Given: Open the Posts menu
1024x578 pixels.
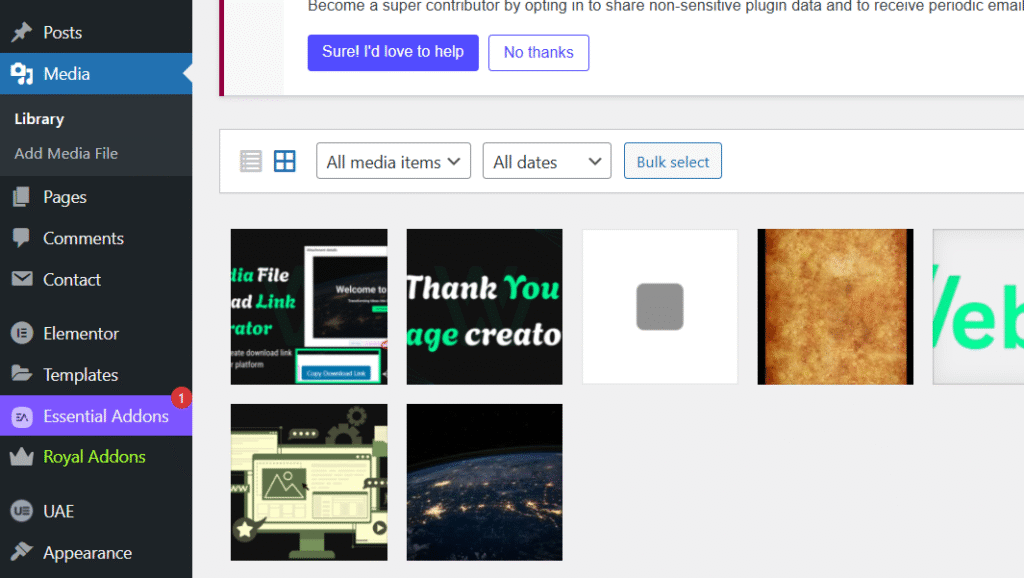Looking at the screenshot, I should pyautogui.click(x=63, y=33).
